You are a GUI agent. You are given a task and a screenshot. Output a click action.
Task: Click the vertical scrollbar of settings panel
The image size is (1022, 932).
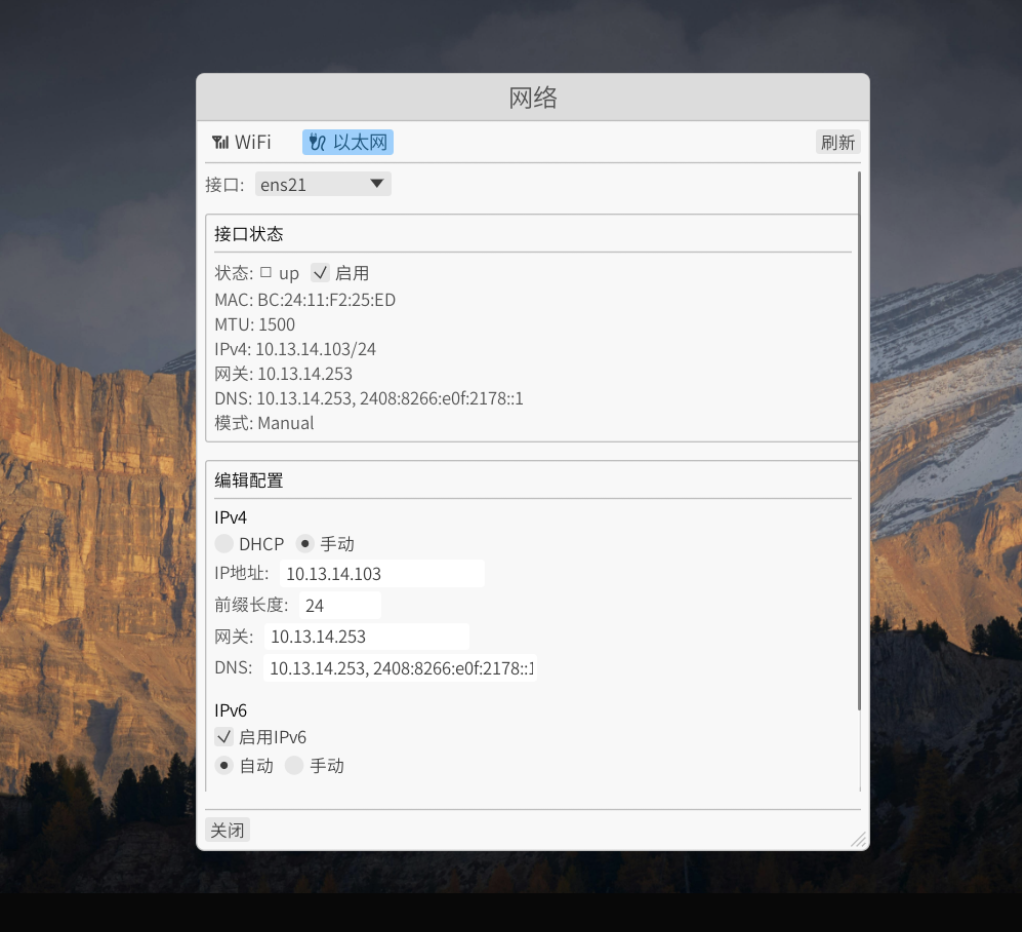point(859,440)
